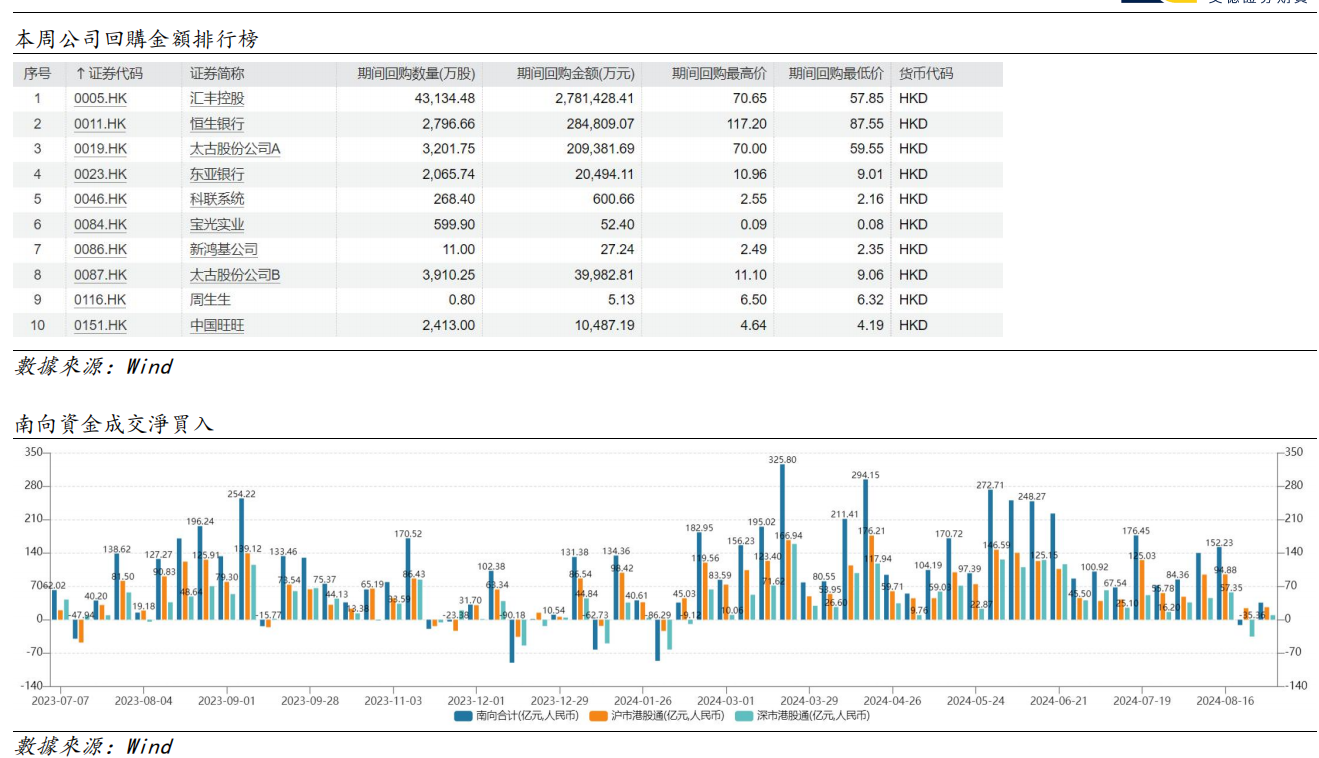
Task: Open the 科联系统 security name link
Action: coord(217,199)
